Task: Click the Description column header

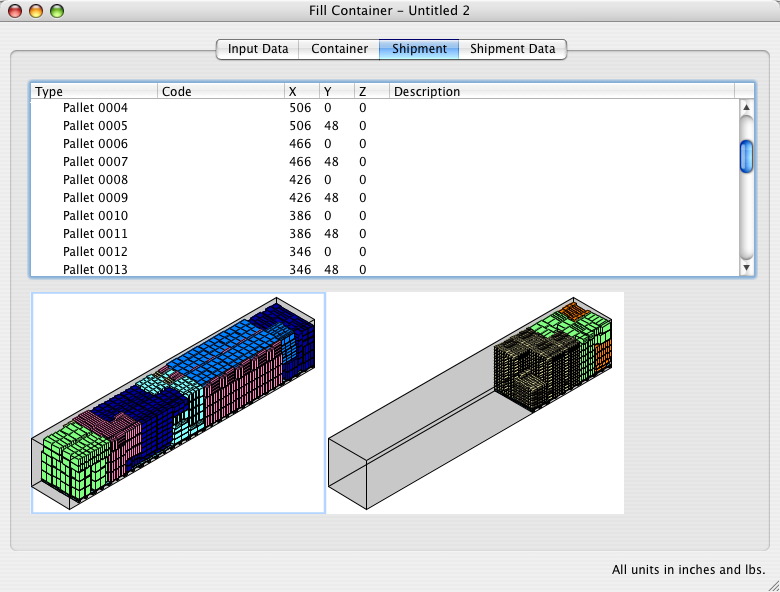Action: pos(562,92)
